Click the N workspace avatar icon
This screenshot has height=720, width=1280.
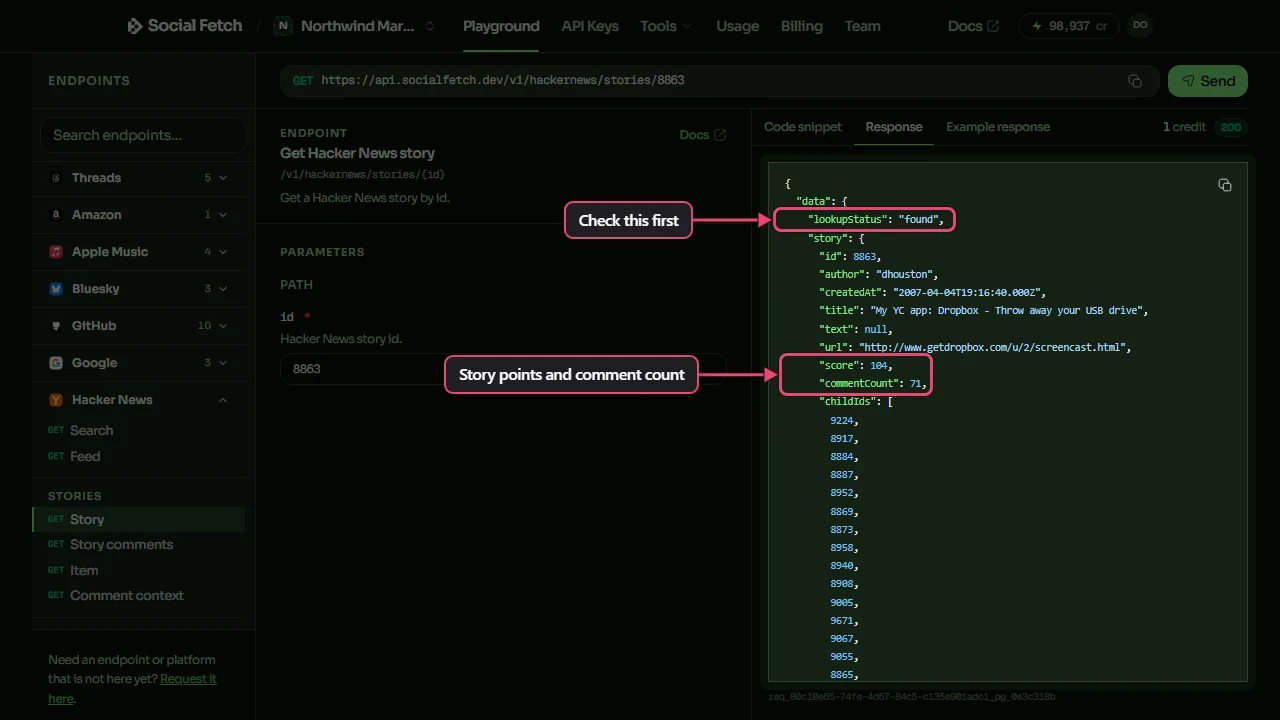[283, 26]
